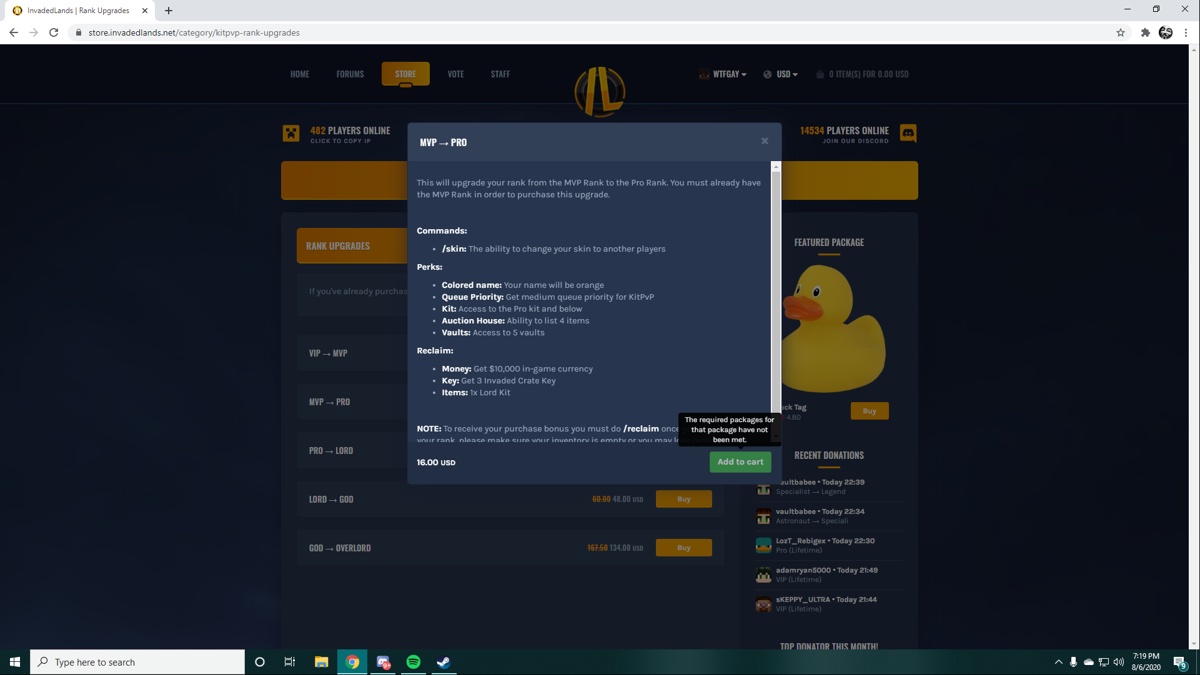Screen dimensions: 1200x675
Task: Open the HOME nav item
Action: (x=300, y=74)
